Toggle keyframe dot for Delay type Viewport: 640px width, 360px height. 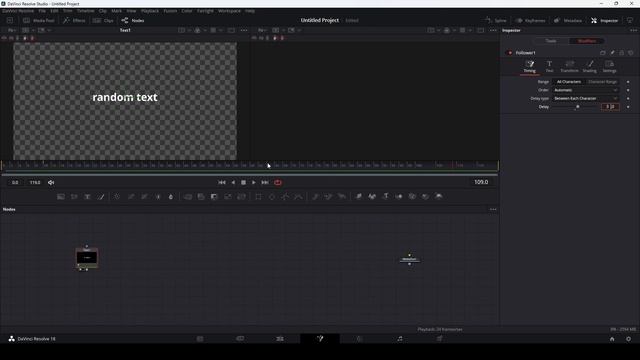628,98
